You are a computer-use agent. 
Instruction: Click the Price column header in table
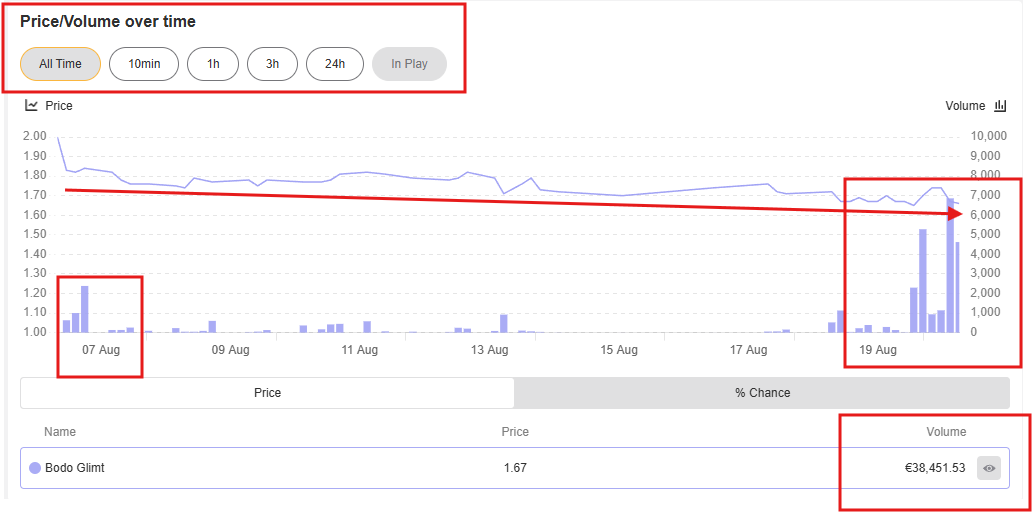click(x=515, y=432)
